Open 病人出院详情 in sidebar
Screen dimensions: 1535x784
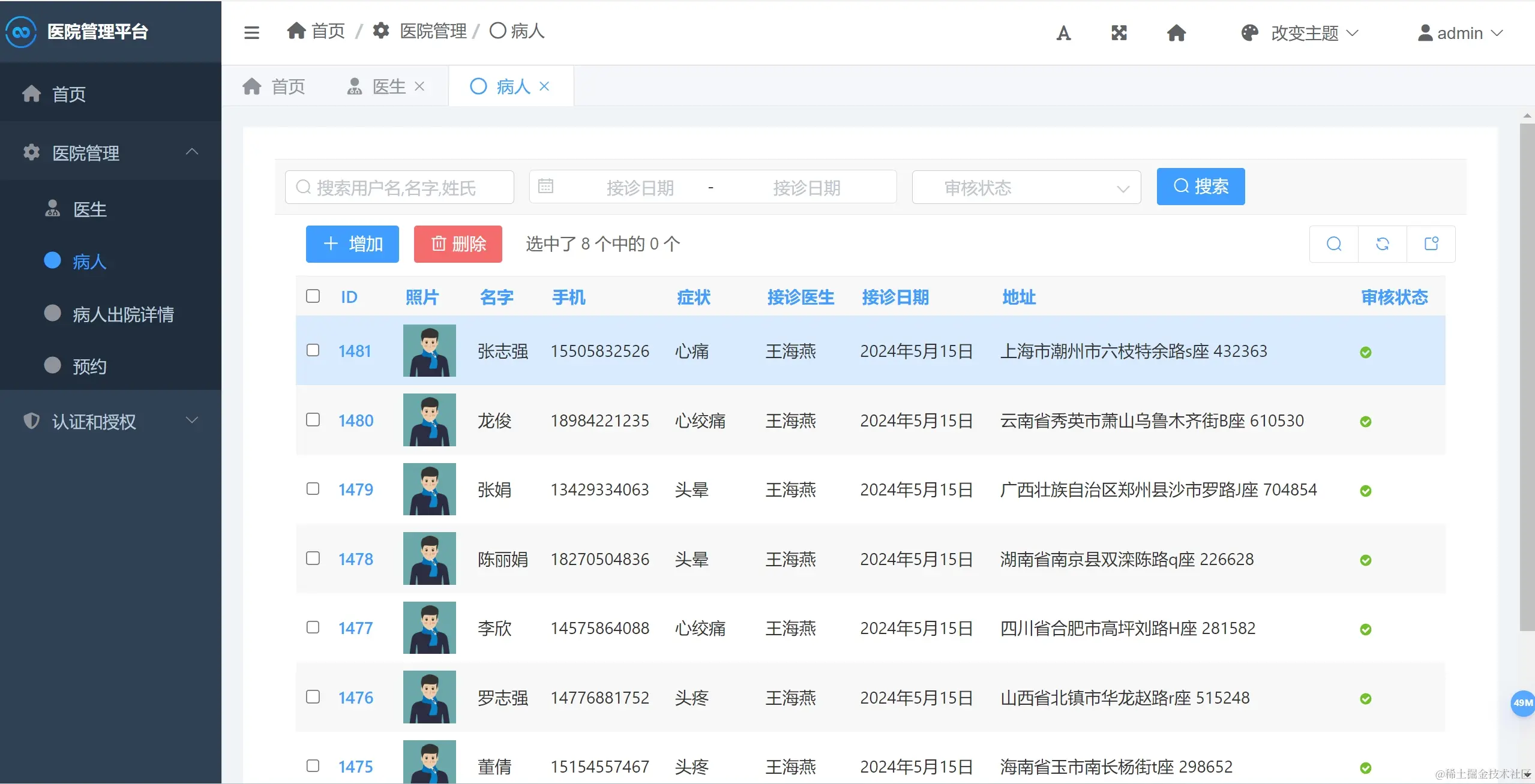point(123,314)
